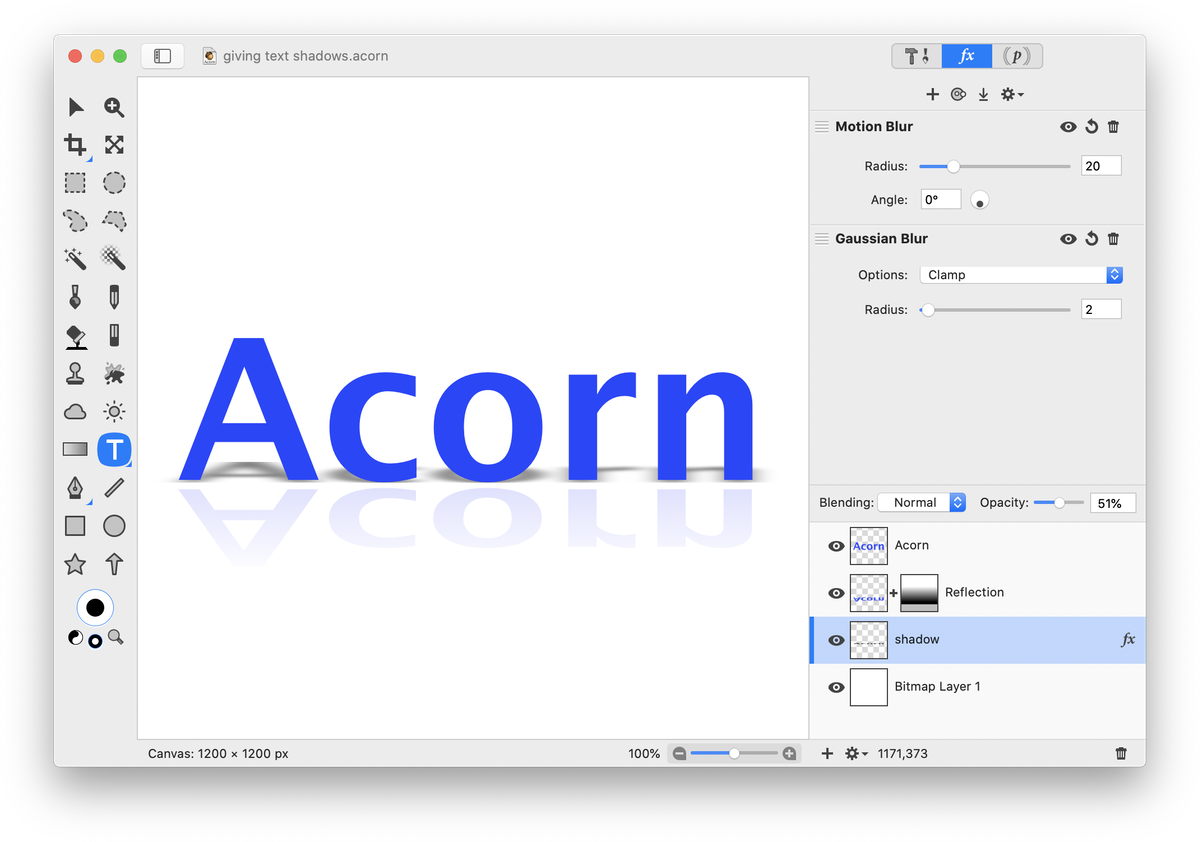Zoom in with plus button
Viewport: 1200px width, 842px height.
coord(789,753)
